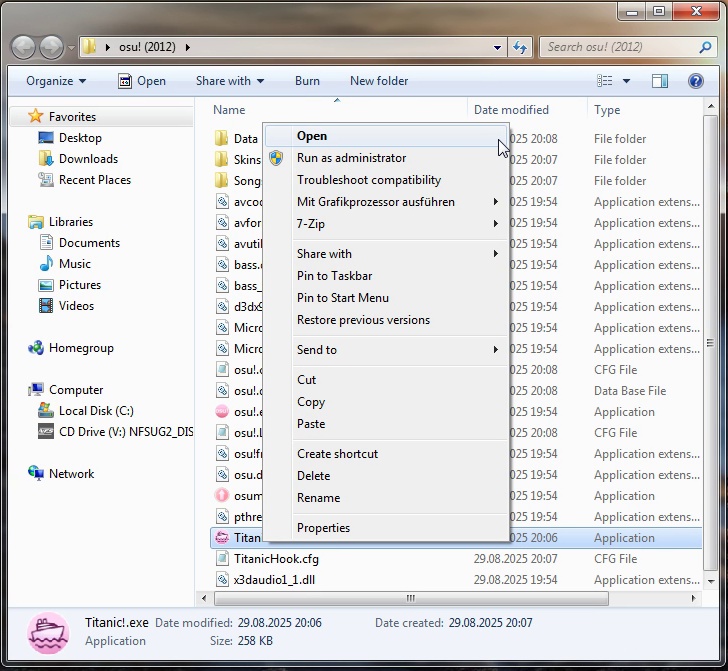Click the Open toolbar button

click(x=142, y=81)
